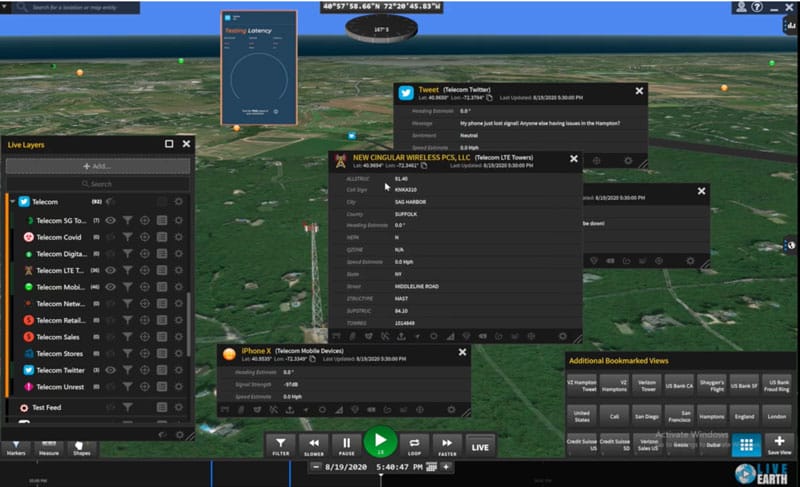Viewport: 800px width, 487px height.
Task: Open settings gear in NEW CINGULAR WIRELESS window
Action: point(563,336)
